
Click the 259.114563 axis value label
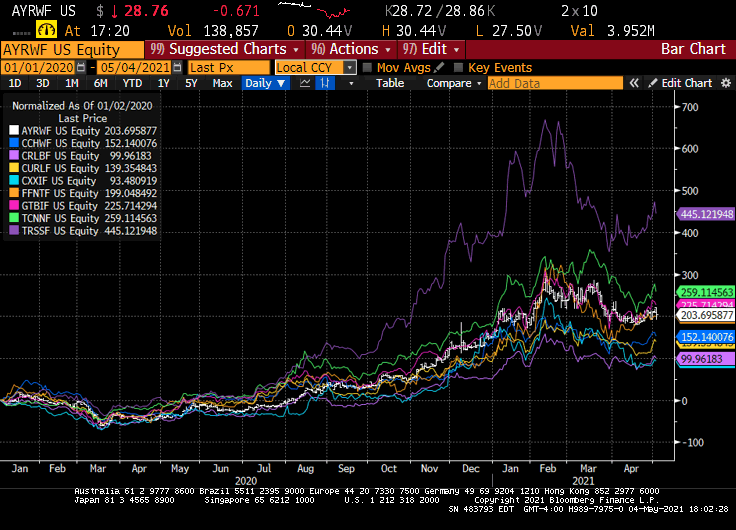[706, 292]
